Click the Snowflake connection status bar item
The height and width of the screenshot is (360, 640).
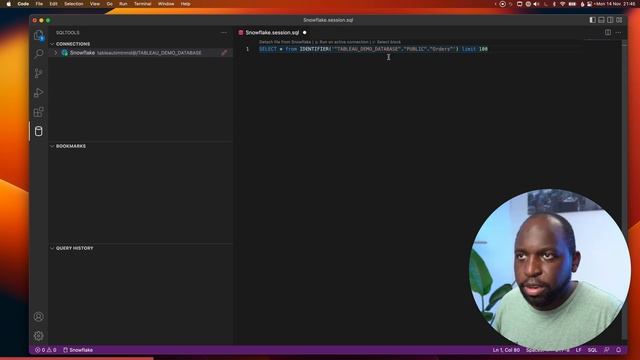pos(78,350)
